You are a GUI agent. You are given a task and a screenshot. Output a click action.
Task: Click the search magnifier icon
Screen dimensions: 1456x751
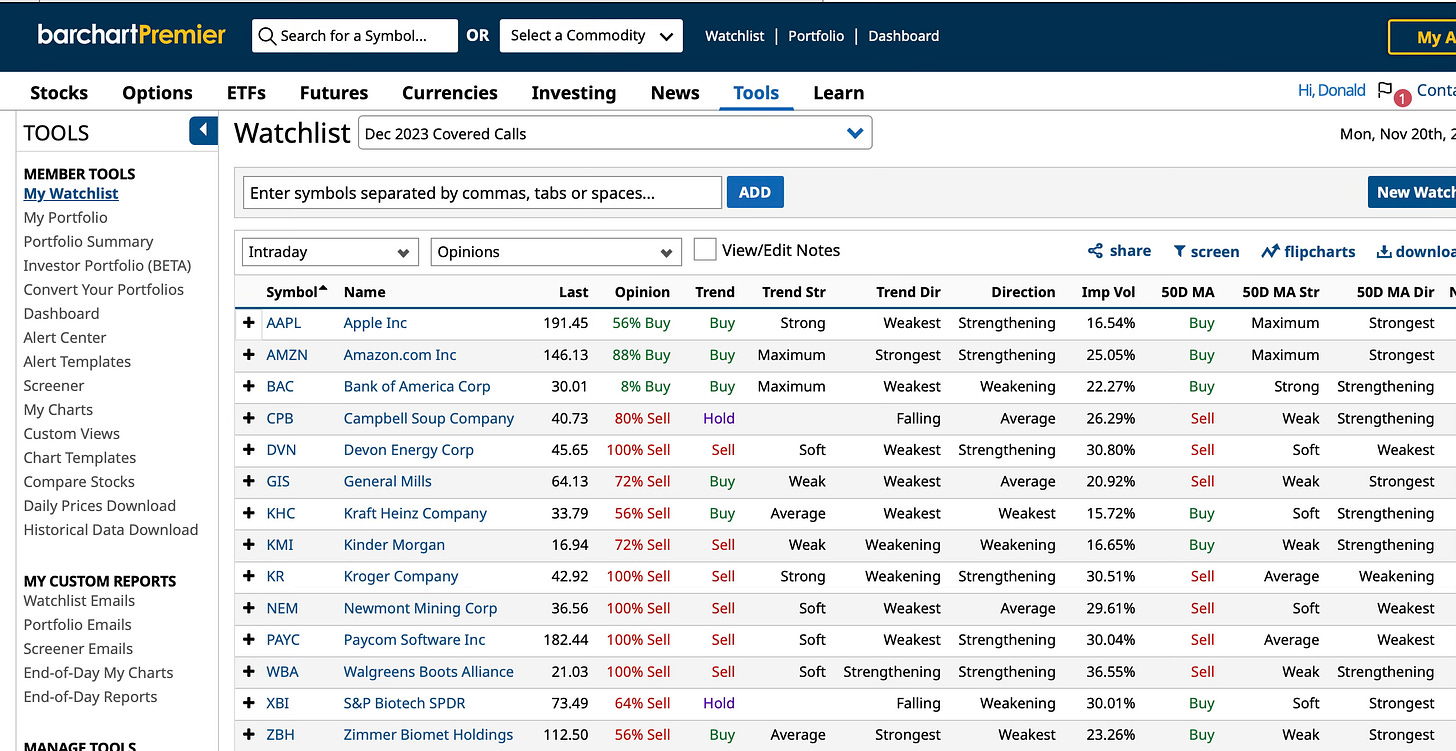click(x=267, y=36)
